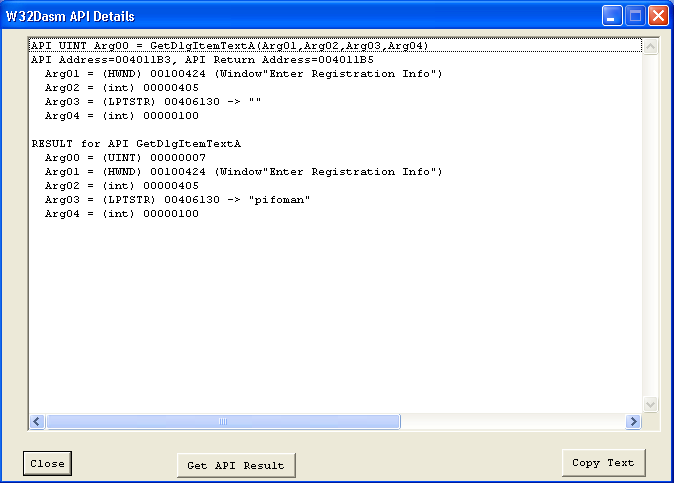This screenshot has width=674, height=483.
Task: Click the horizontal scrollbar right arrow
Action: pyautogui.click(x=633, y=422)
